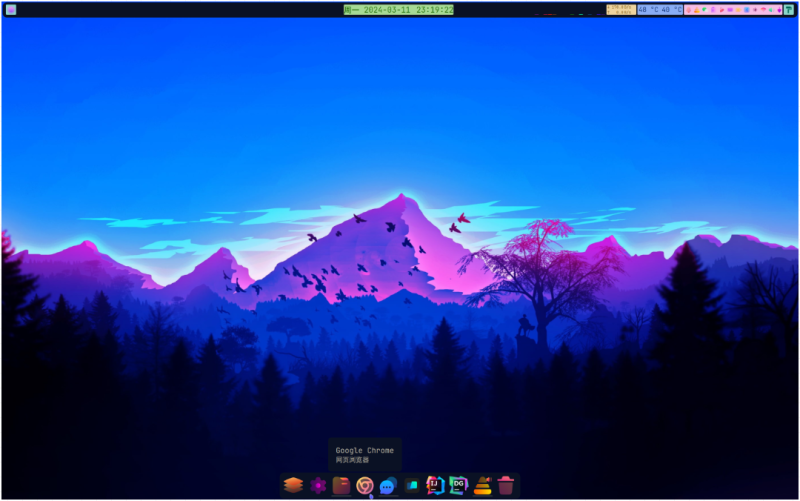
Task: Click the volume speaker icon in tray
Action: click(x=771, y=9)
